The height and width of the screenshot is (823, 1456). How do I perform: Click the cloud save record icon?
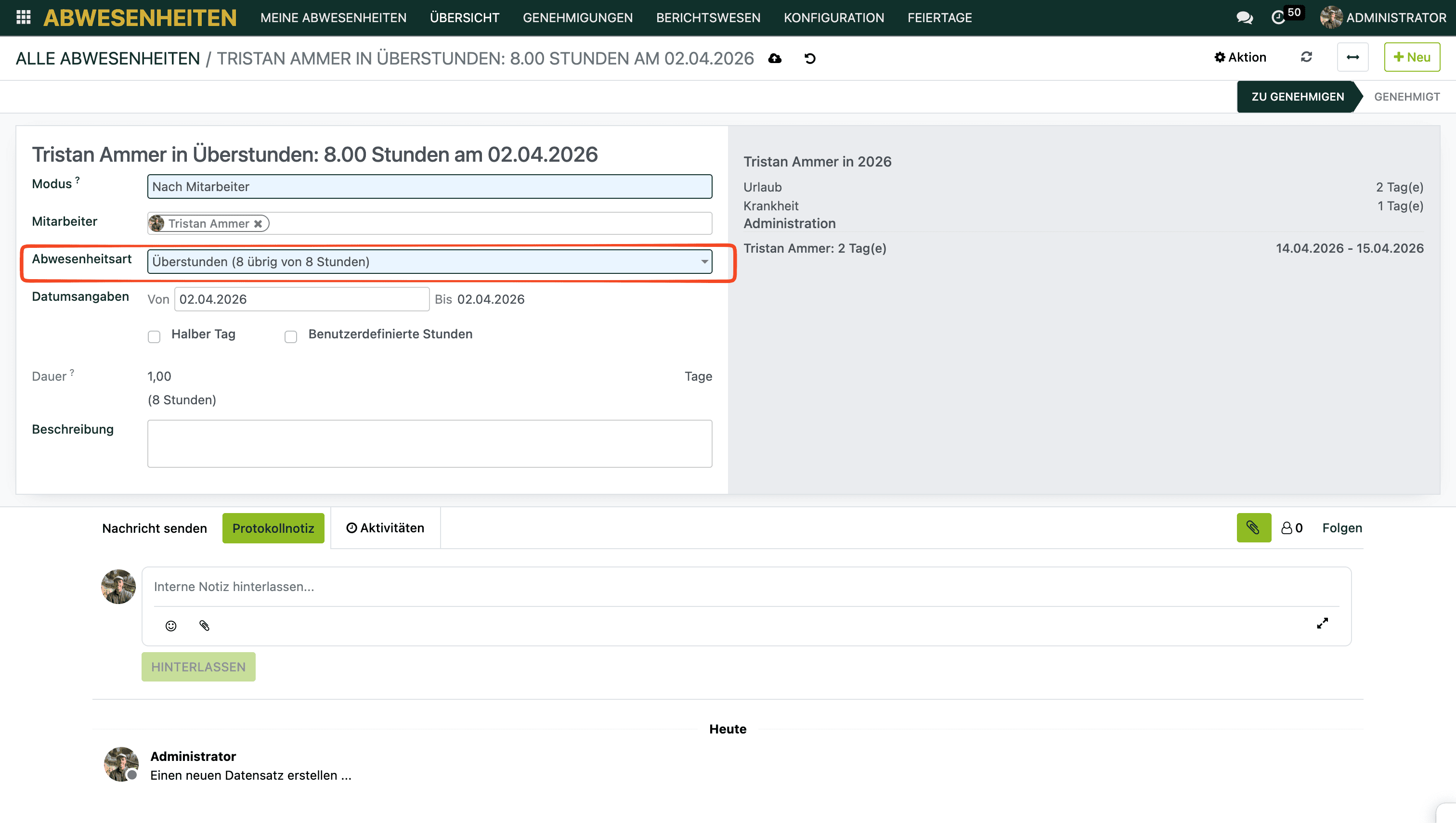[x=775, y=58]
